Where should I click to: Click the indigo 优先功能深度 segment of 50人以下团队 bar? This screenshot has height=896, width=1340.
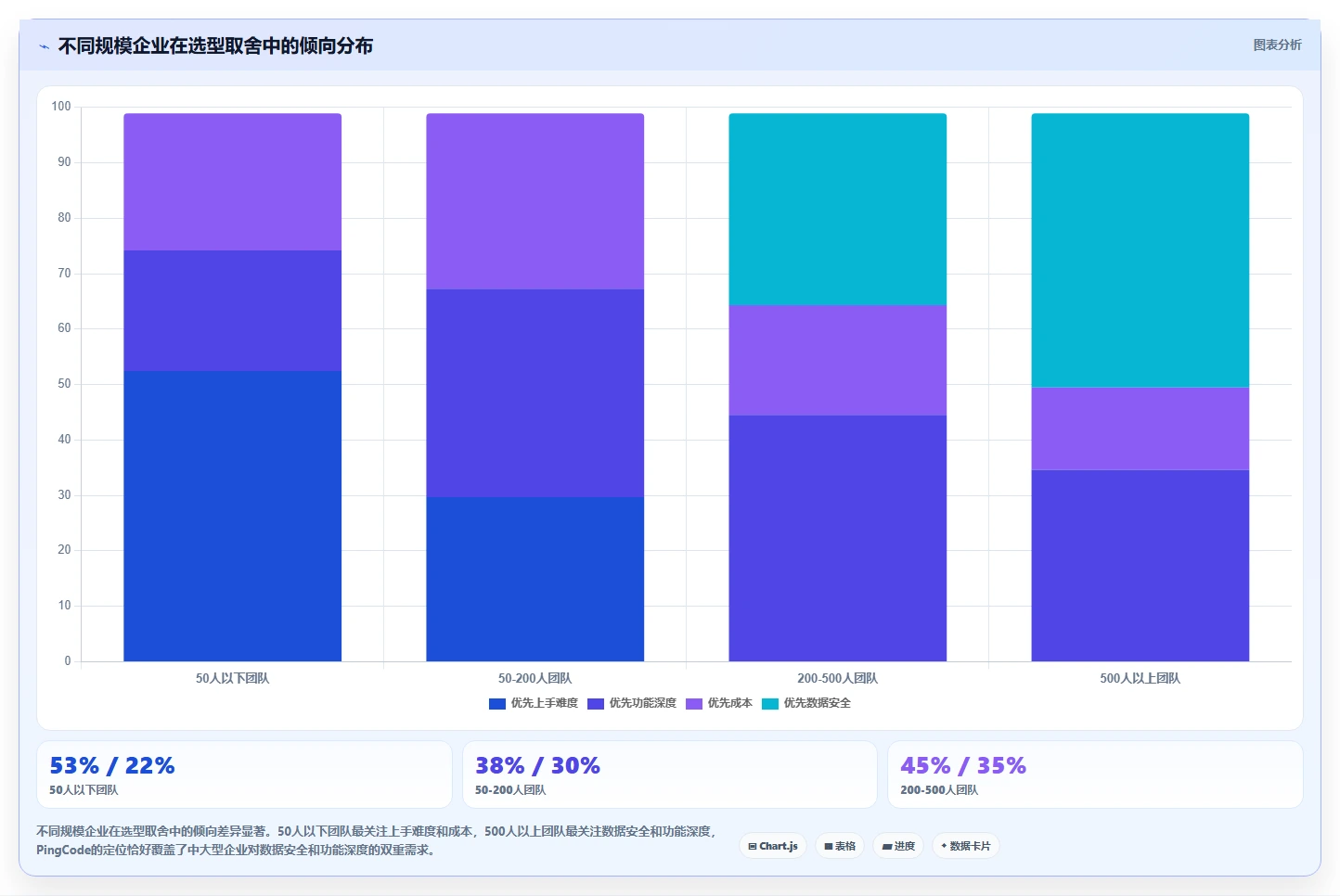click(232, 311)
